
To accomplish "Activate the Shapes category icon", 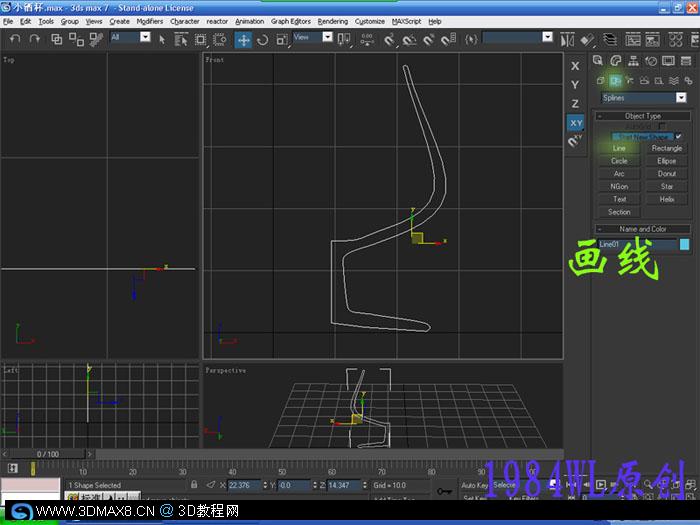I will [615, 80].
